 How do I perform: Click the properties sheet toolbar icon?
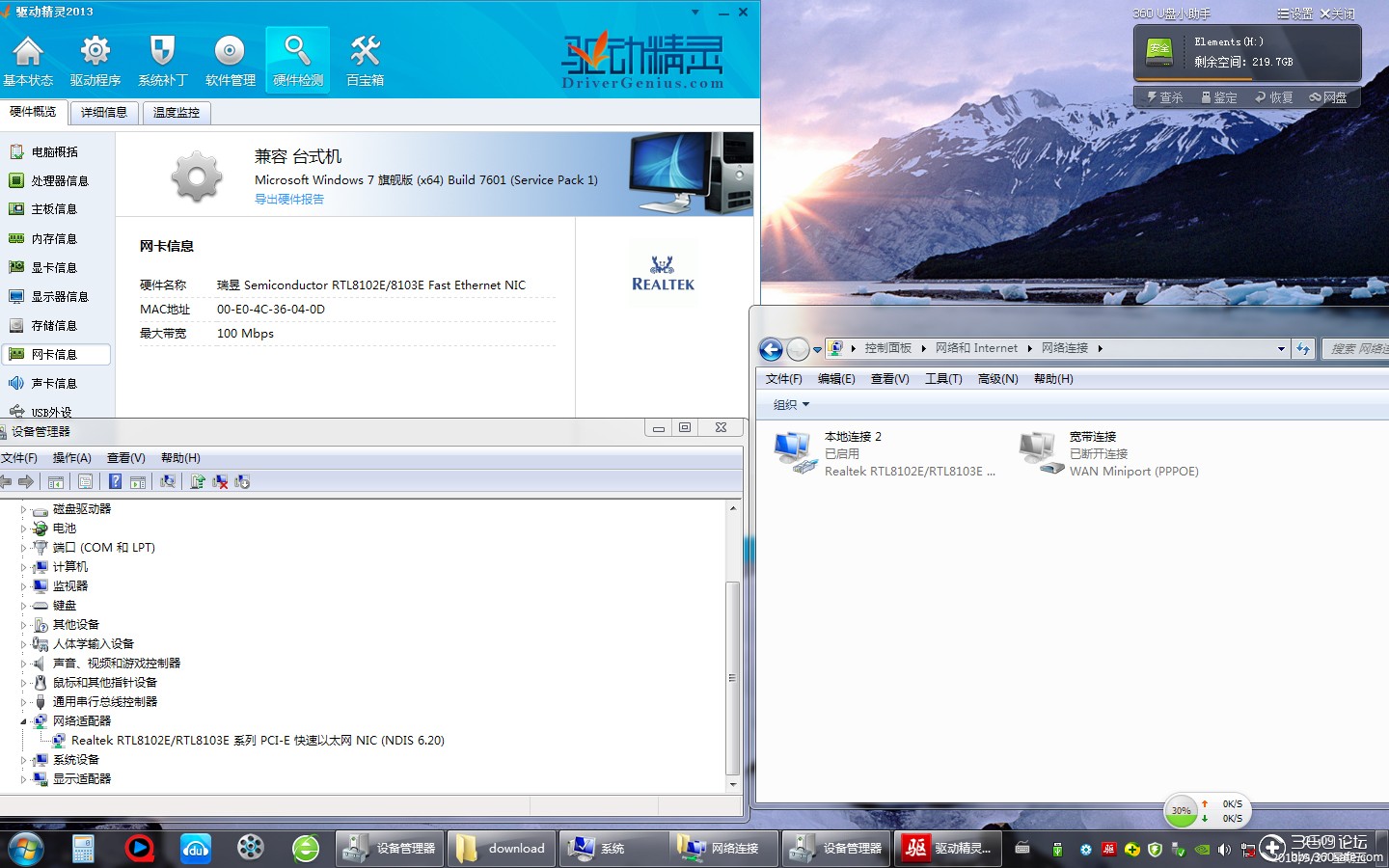[85, 481]
